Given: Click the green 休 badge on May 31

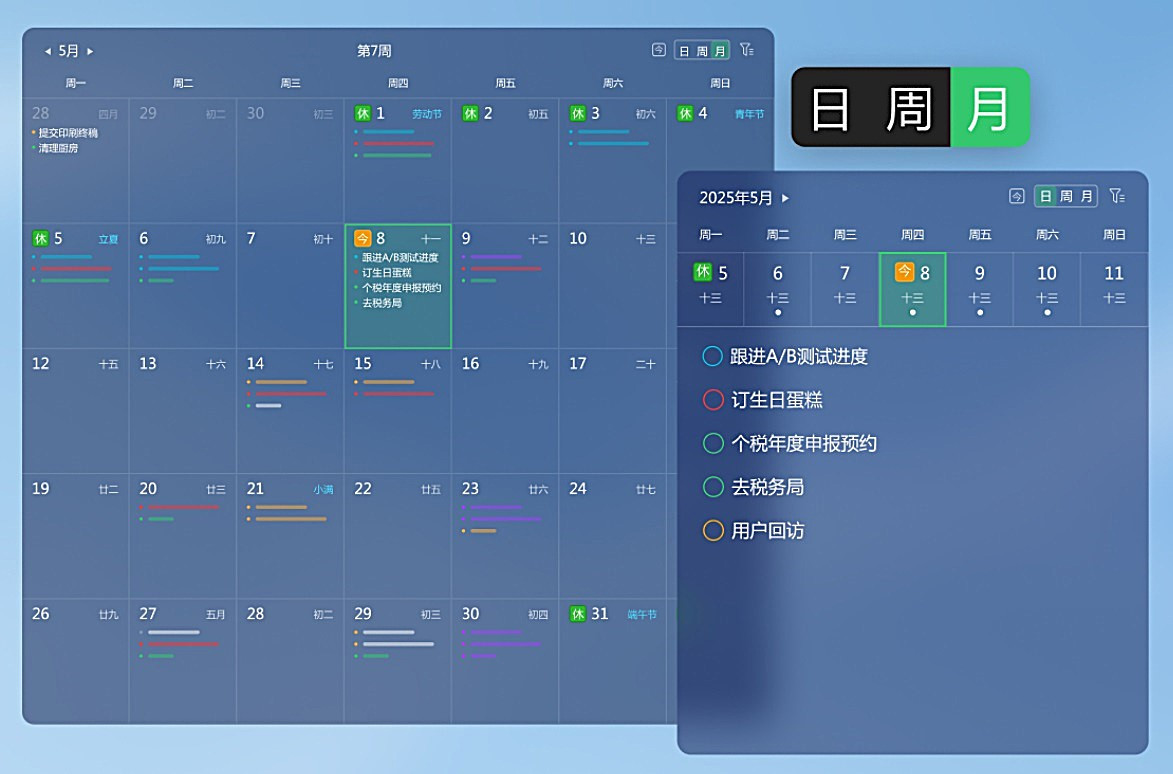Looking at the screenshot, I should [x=577, y=614].
